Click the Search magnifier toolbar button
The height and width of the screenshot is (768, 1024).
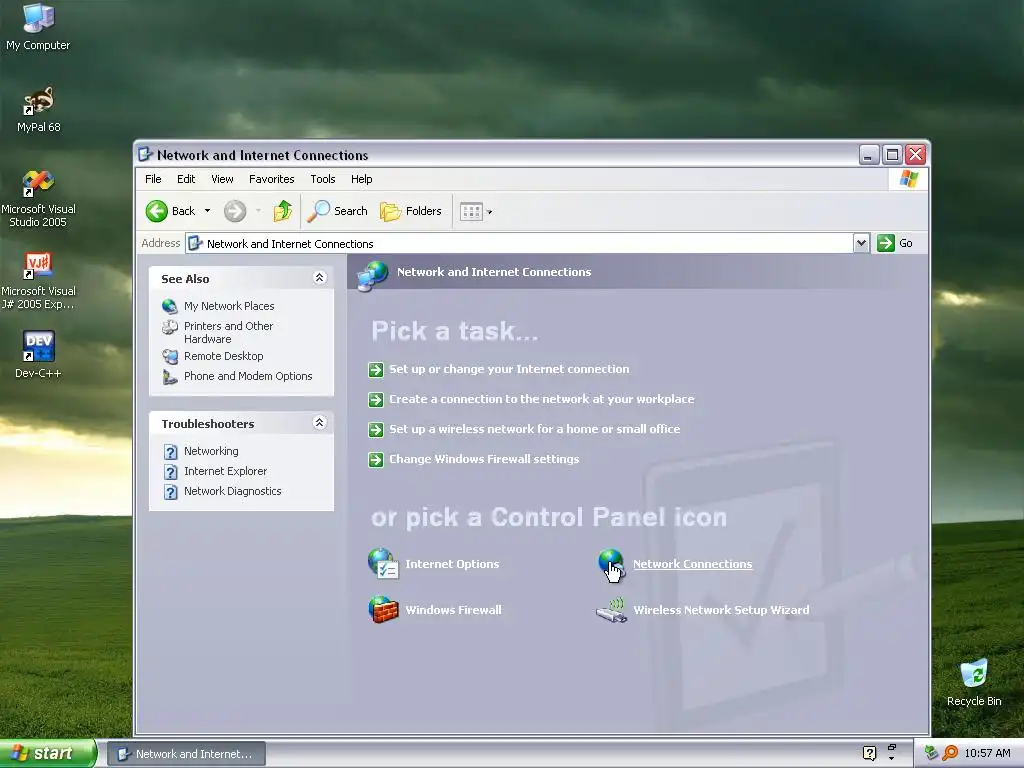[338, 211]
